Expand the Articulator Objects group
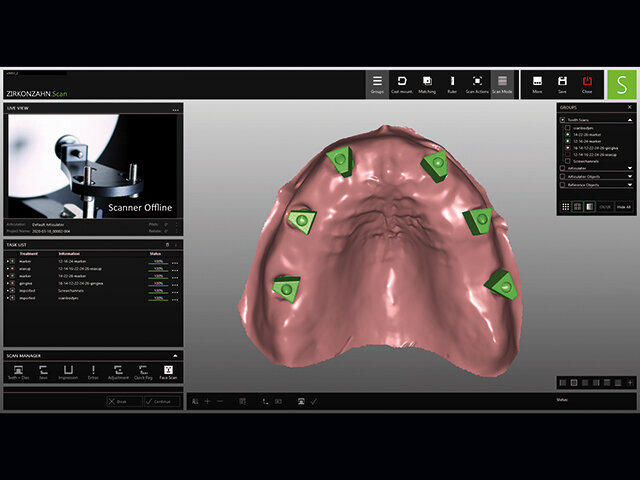This screenshot has height=480, width=640. click(630, 177)
